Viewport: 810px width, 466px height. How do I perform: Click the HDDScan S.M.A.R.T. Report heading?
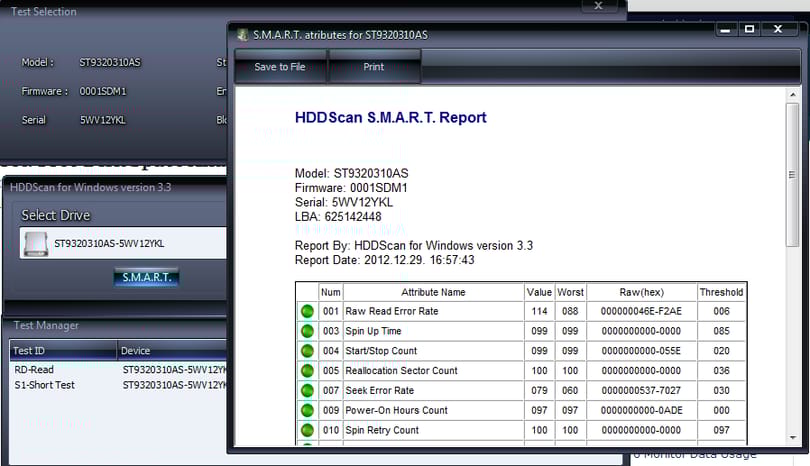391,117
